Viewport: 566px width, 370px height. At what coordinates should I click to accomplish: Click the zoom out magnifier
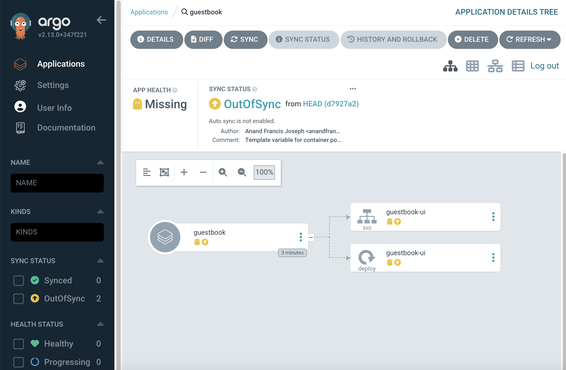(242, 172)
